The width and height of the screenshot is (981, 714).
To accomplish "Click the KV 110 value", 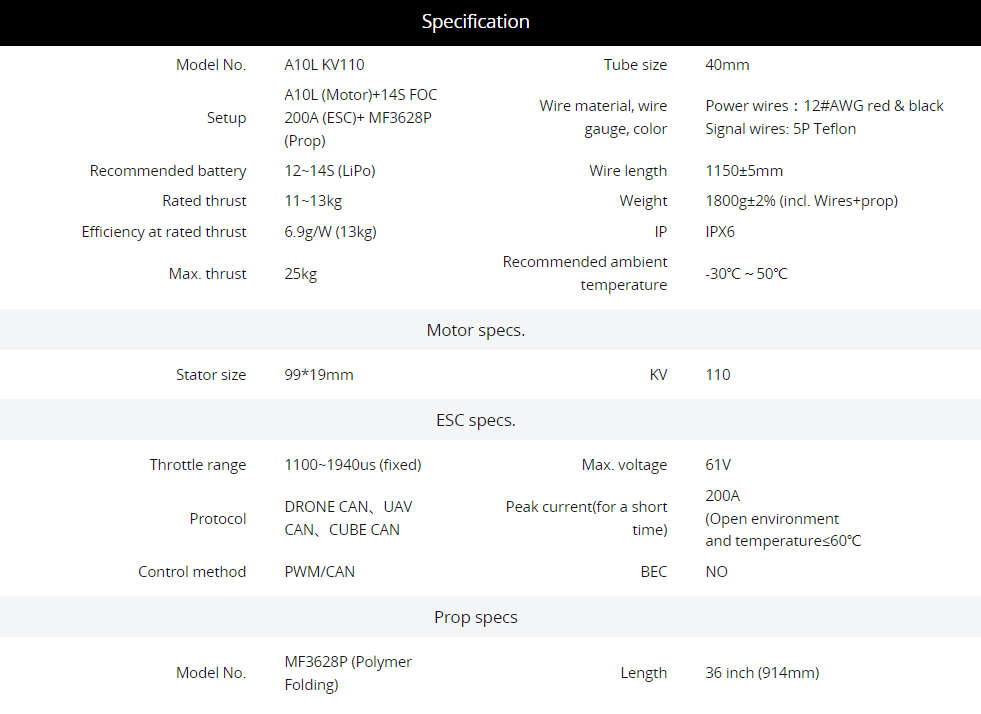I will pos(718,374).
